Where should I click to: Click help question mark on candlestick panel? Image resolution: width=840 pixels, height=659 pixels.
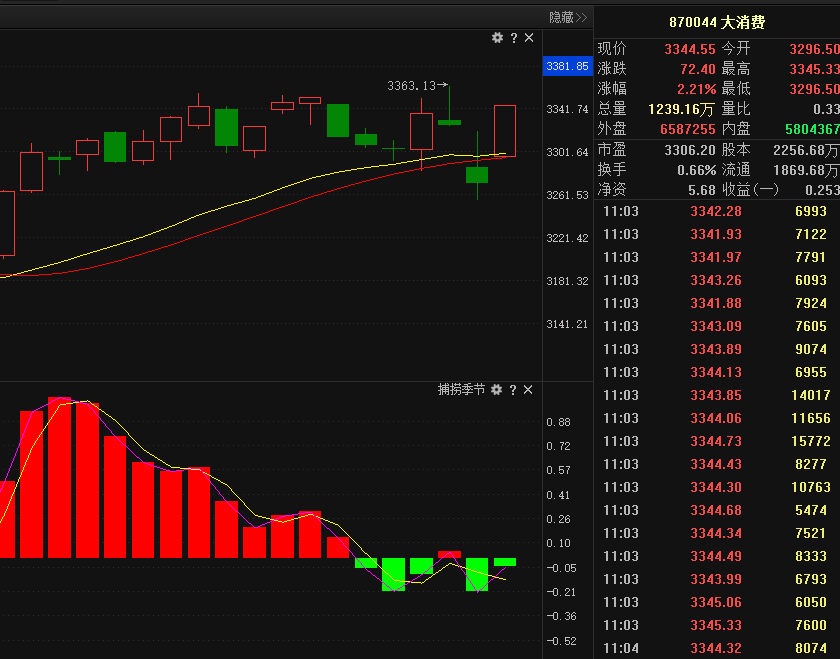514,38
